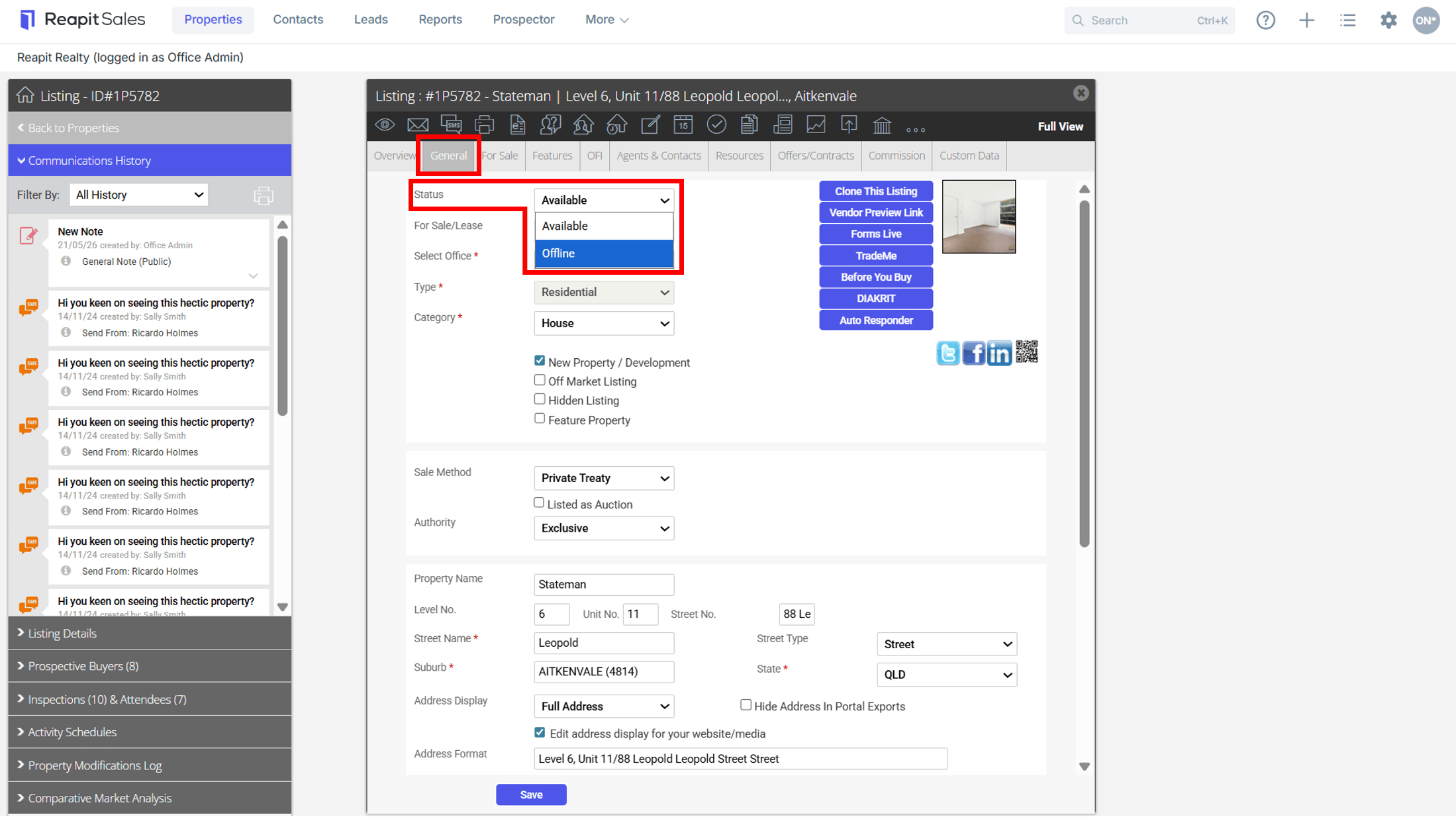This screenshot has height=819, width=1456.
Task: Click the envelope email icon in listing toolbar
Action: point(418,125)
